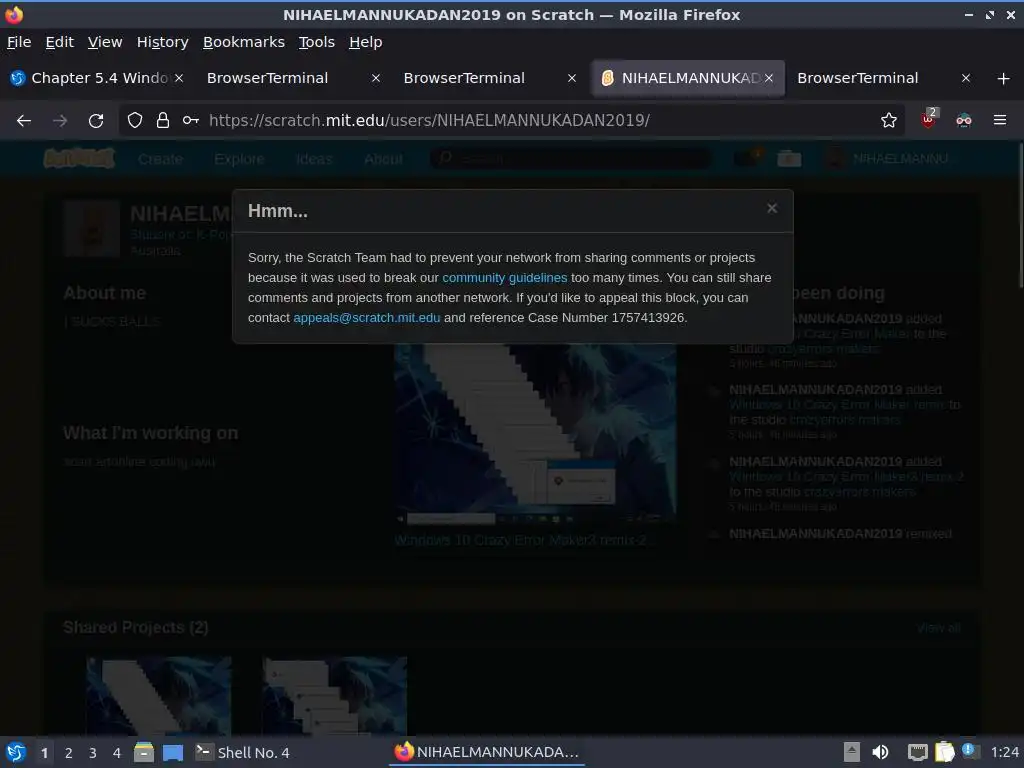Open the View menu
The height and width of the screenshot is (768, 1024).
(105, 42)
